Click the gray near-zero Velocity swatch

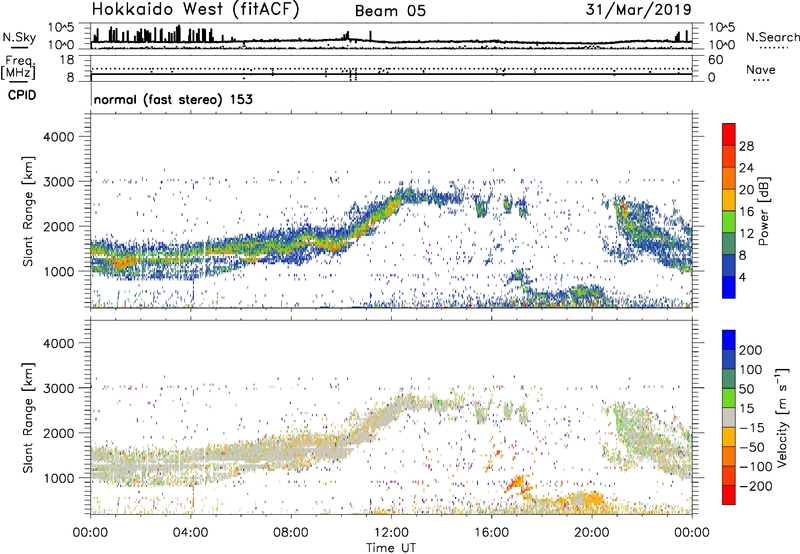(729, 417)
